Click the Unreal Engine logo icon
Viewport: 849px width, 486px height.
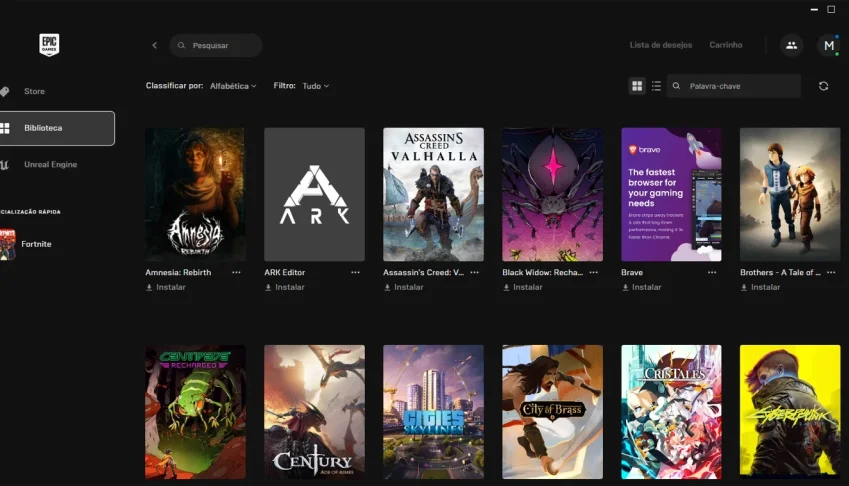coord(4,165)
